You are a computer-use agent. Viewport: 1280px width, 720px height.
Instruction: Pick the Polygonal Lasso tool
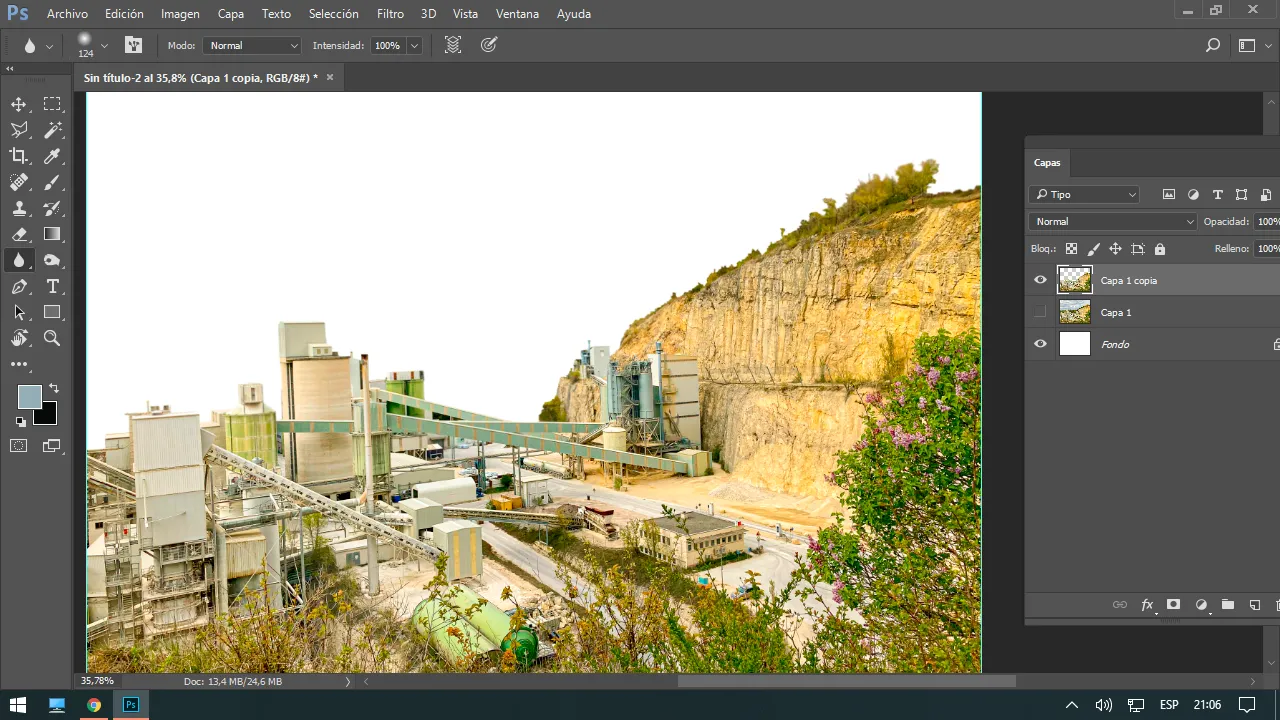pyautogui.click(x=19, y=130)
